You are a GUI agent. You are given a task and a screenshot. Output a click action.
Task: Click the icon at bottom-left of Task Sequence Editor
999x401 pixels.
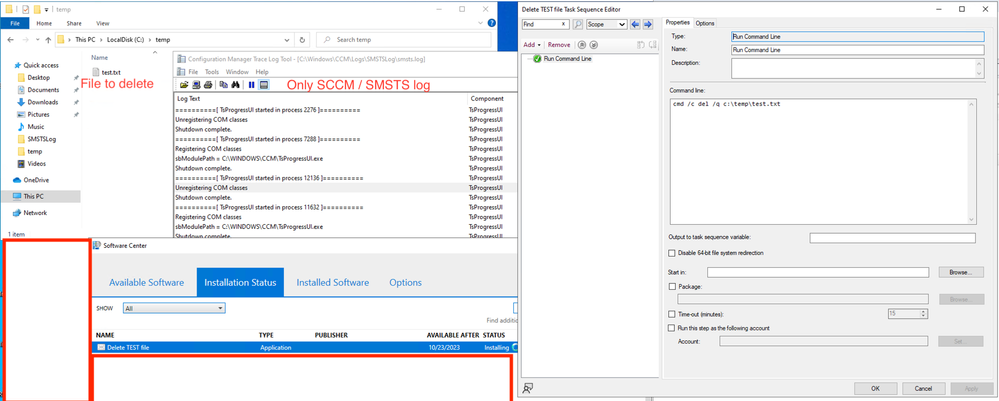click(x=528, y=388)
